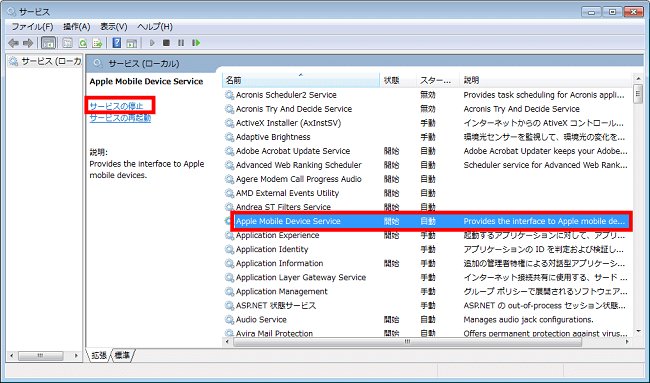The image size is (650, 383).
Task: Sort by the スター... column header
Action: [x=438, y=80]
